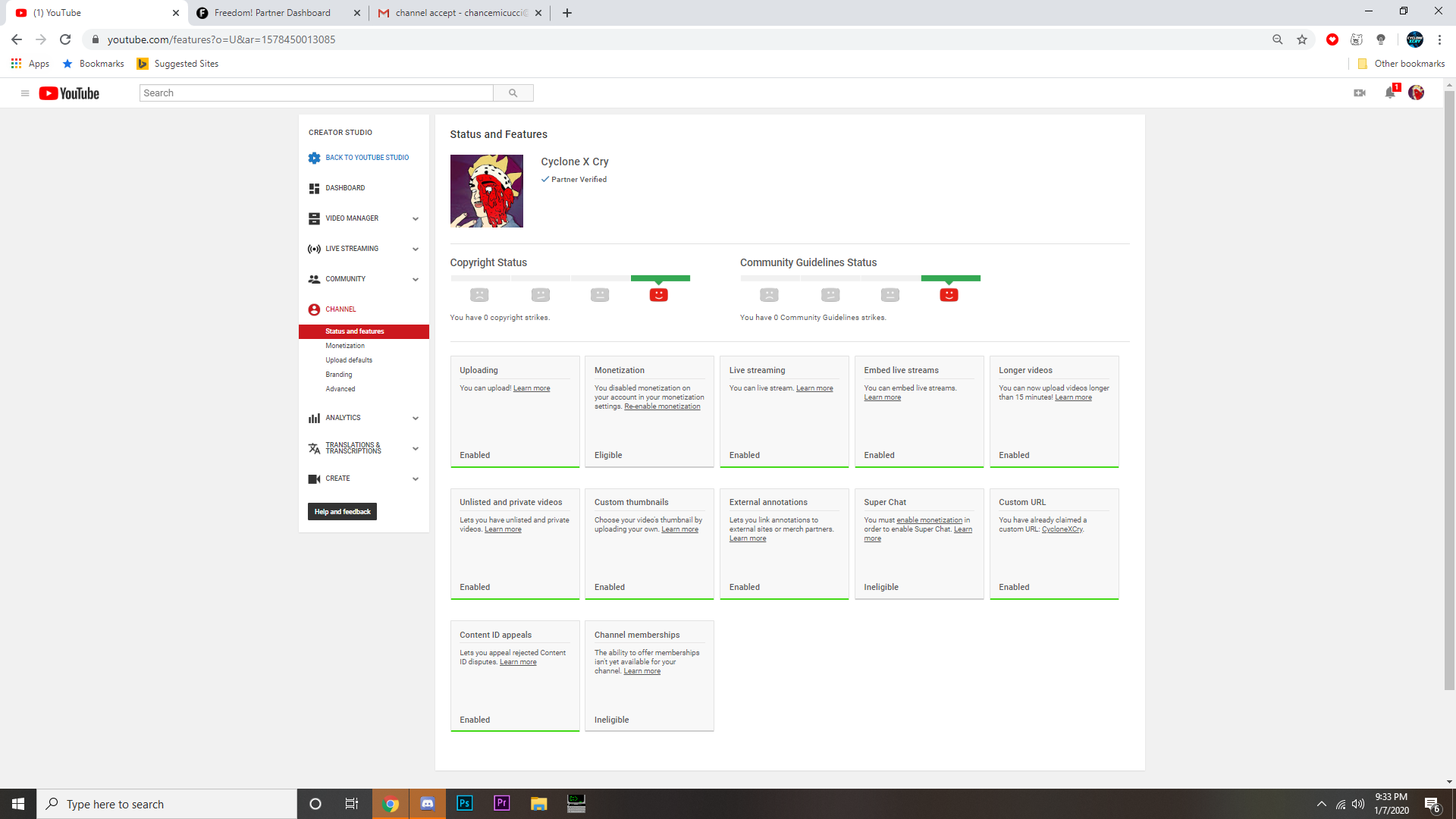Select Monetization in Channel submenu

[345, 346]
